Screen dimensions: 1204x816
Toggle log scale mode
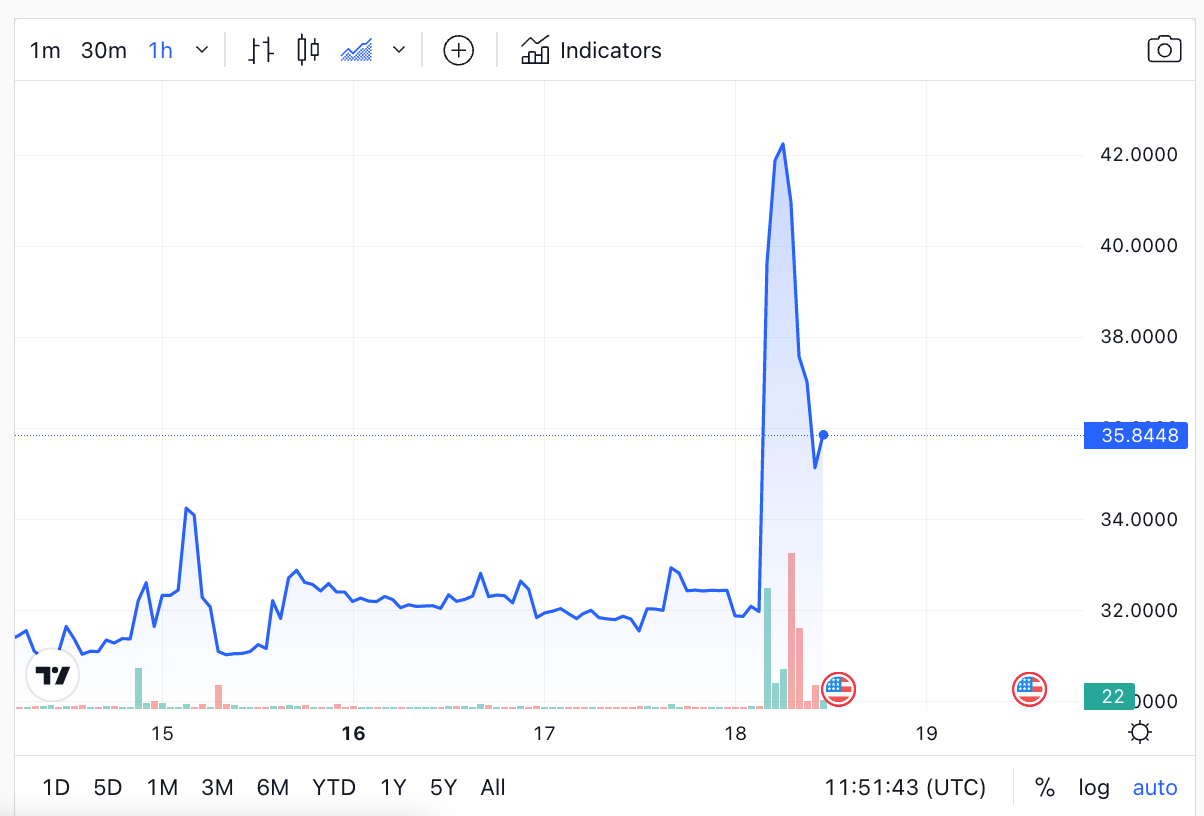(1094, 788)
